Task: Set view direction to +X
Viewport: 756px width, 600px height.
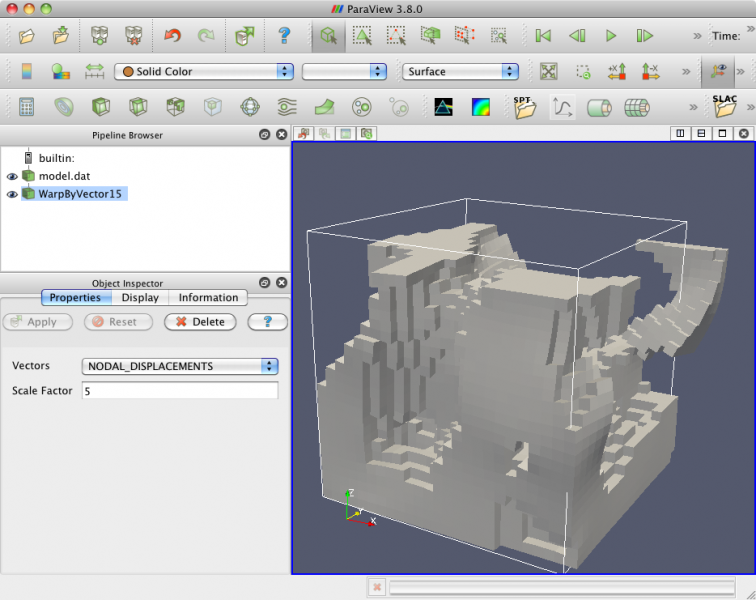Action: [x=617, y=71]
